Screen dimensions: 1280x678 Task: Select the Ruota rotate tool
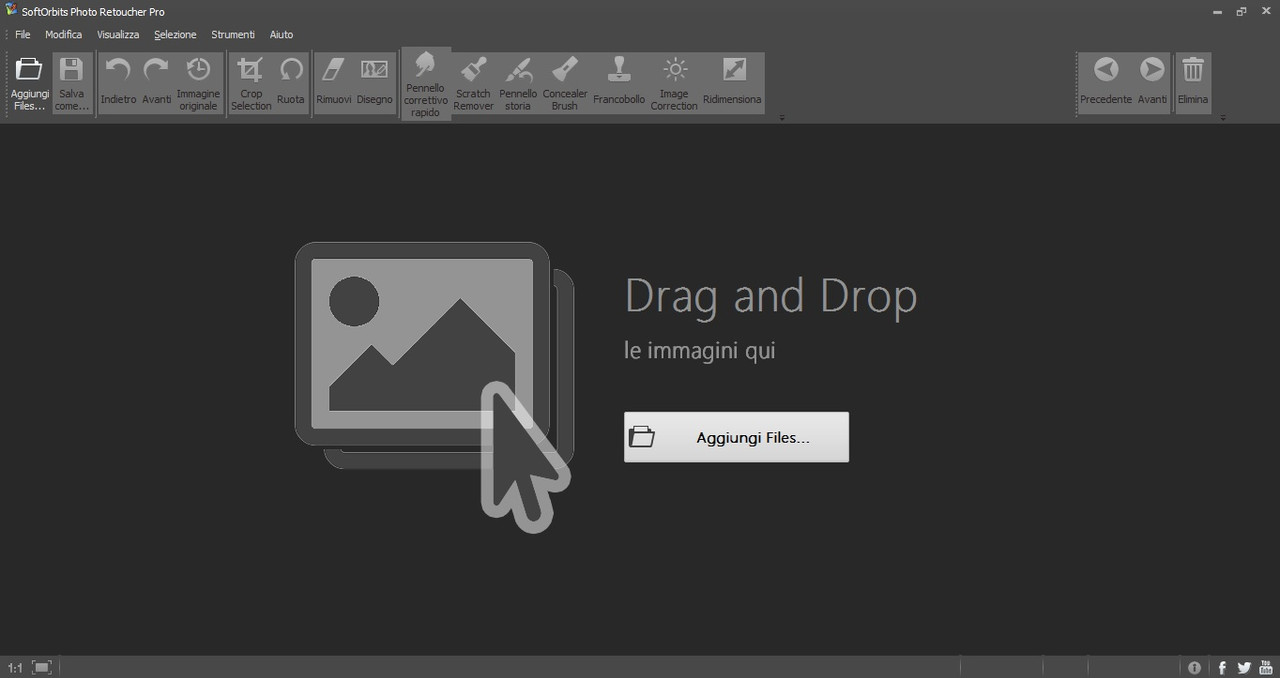click(291, 83)
